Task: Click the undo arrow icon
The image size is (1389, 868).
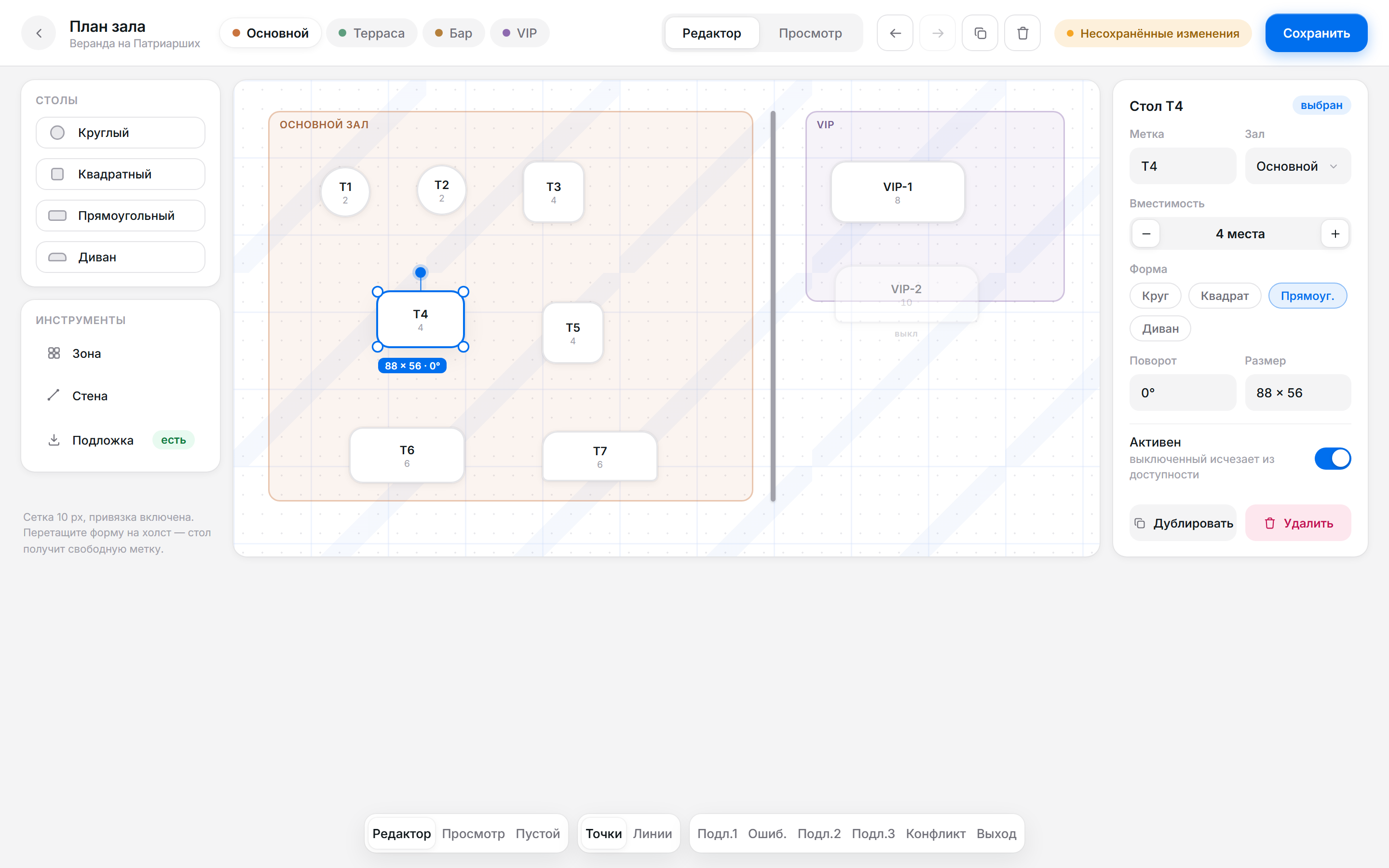Action: click(895, 33)
